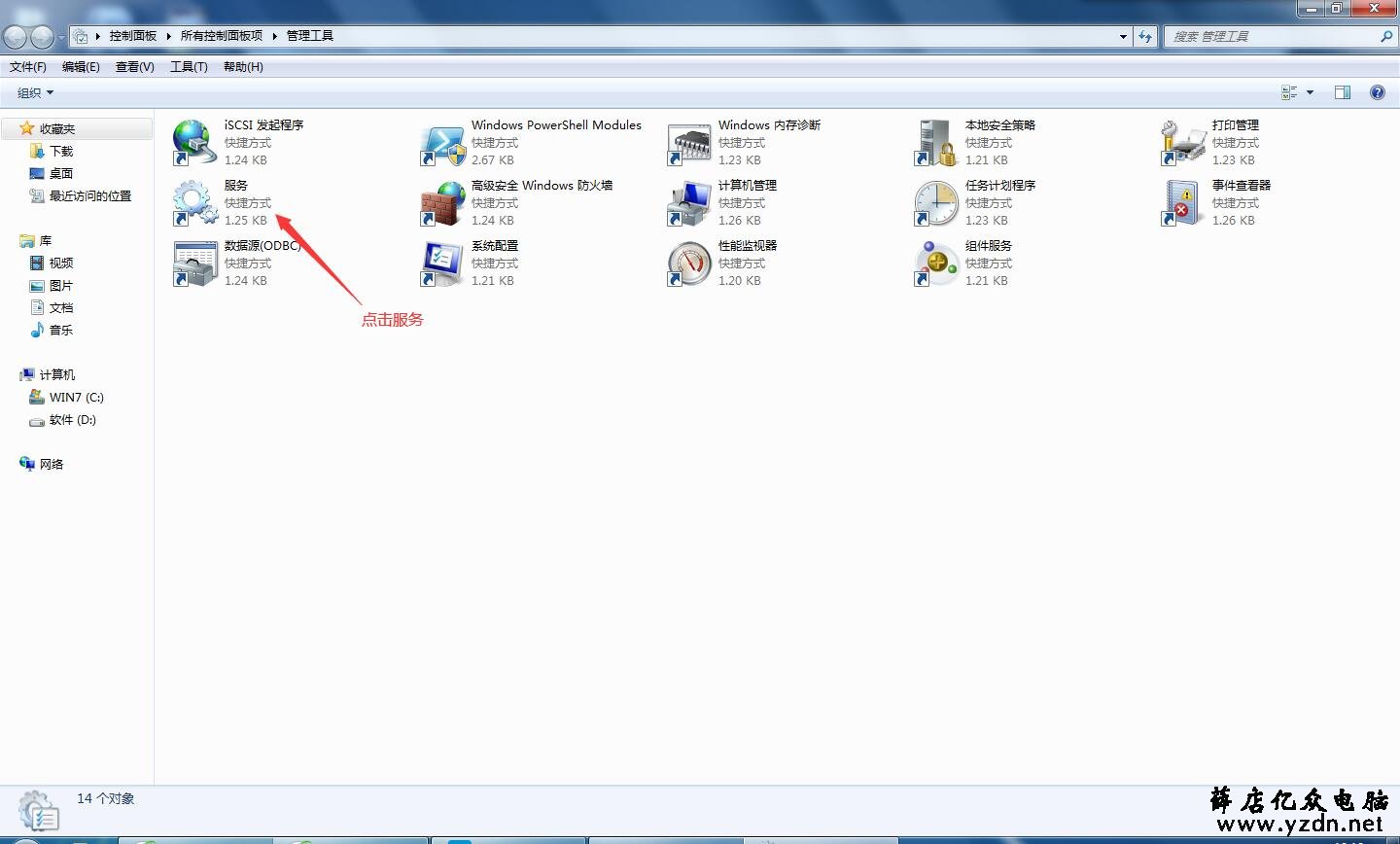Select 图片 library

point(61,285)
